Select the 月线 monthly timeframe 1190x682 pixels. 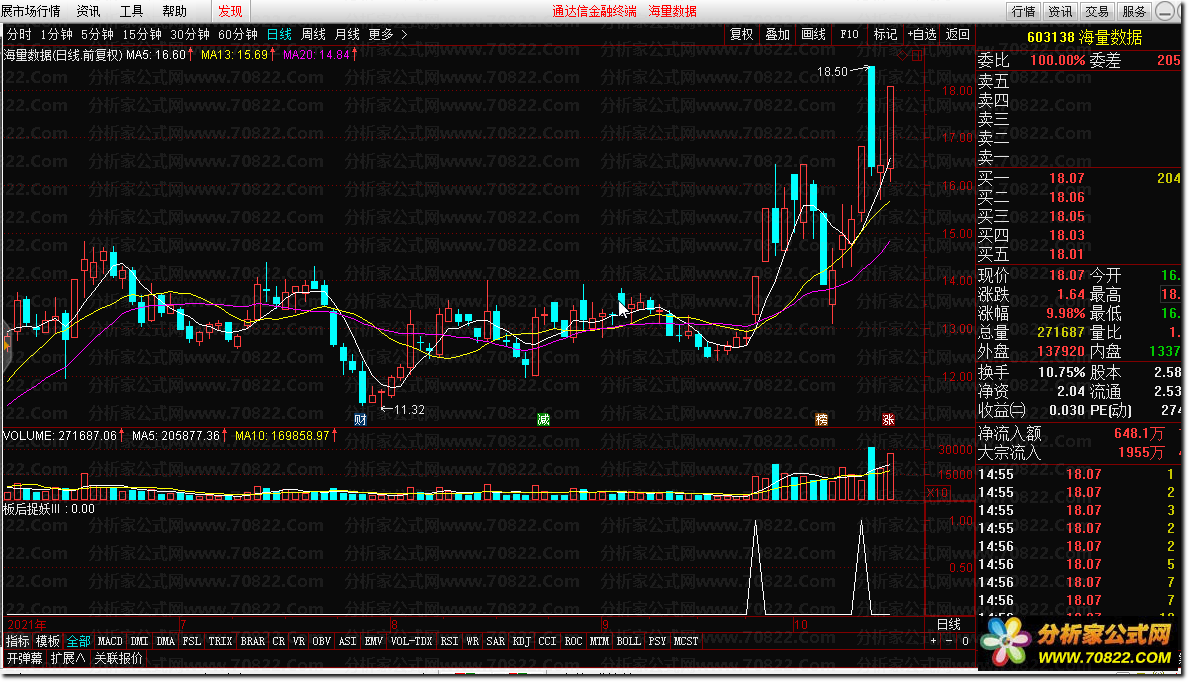tap(347, 34)
